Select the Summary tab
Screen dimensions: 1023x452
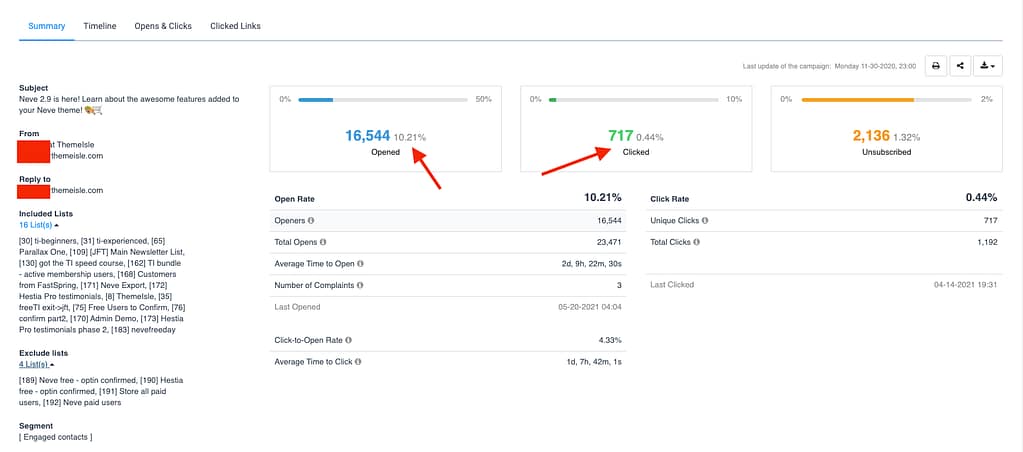pyautogui.click(x=47, y=26)
